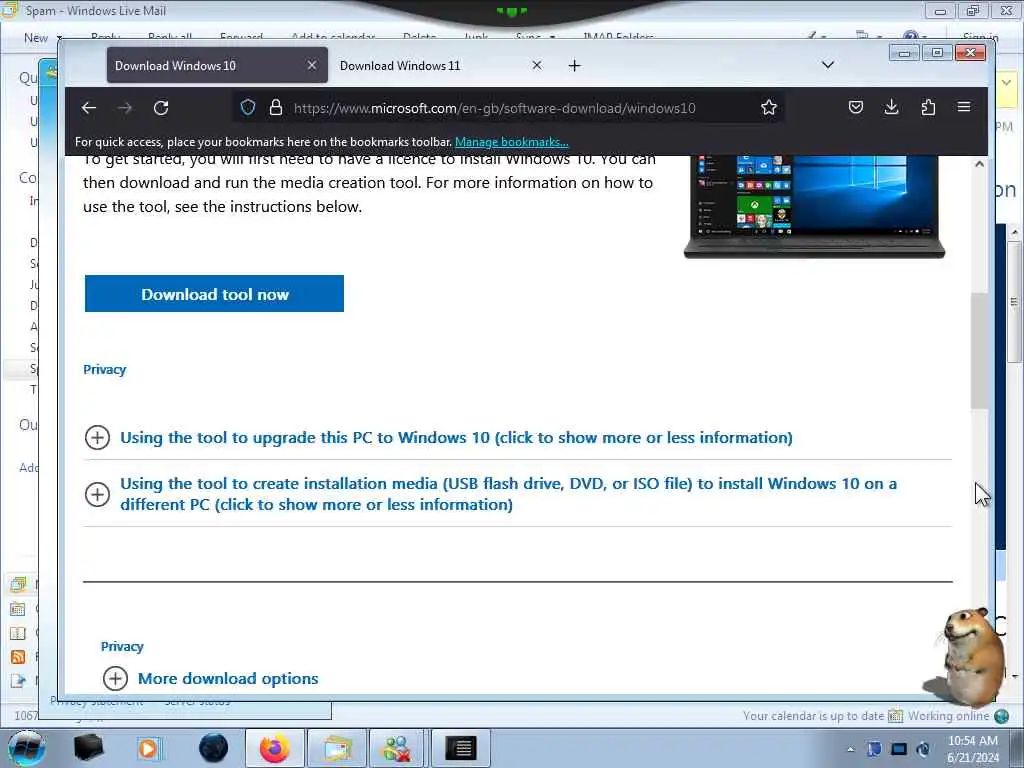Open the dark globe taskbar icon
Screen dimensions: 1024x768
[214, 748]
